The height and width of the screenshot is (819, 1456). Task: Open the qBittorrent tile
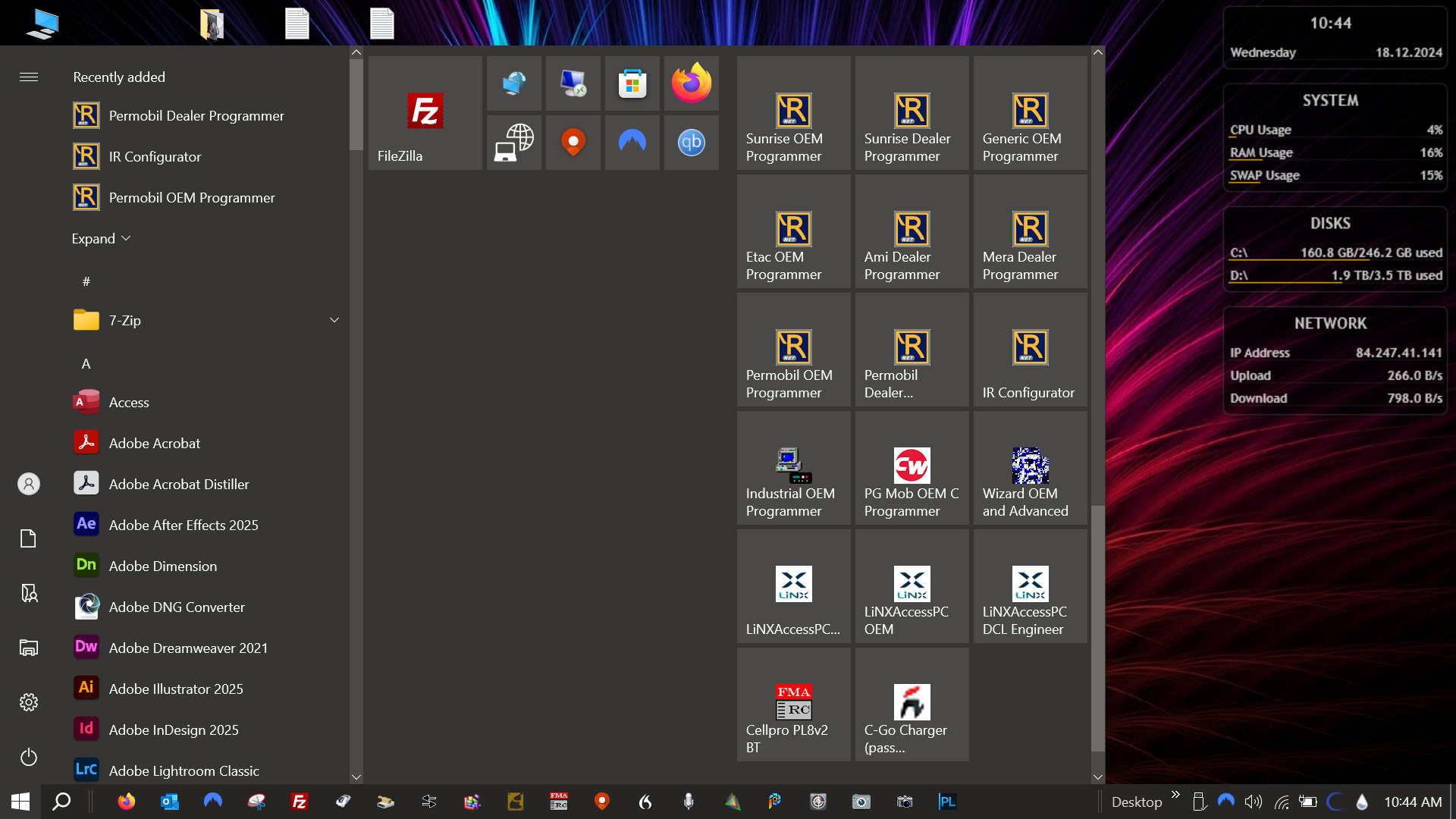pyautogui.click(x=691, y=143)
